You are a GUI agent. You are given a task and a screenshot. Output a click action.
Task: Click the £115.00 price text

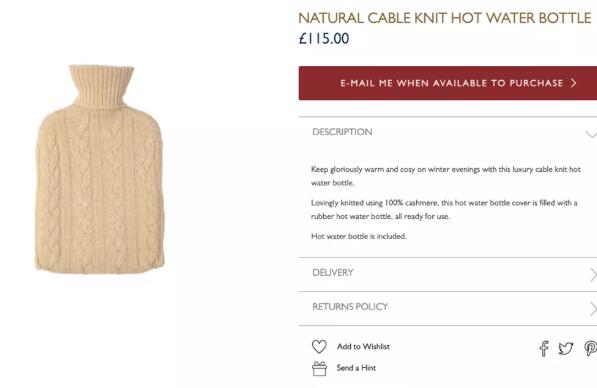click(x=324, y=38)
